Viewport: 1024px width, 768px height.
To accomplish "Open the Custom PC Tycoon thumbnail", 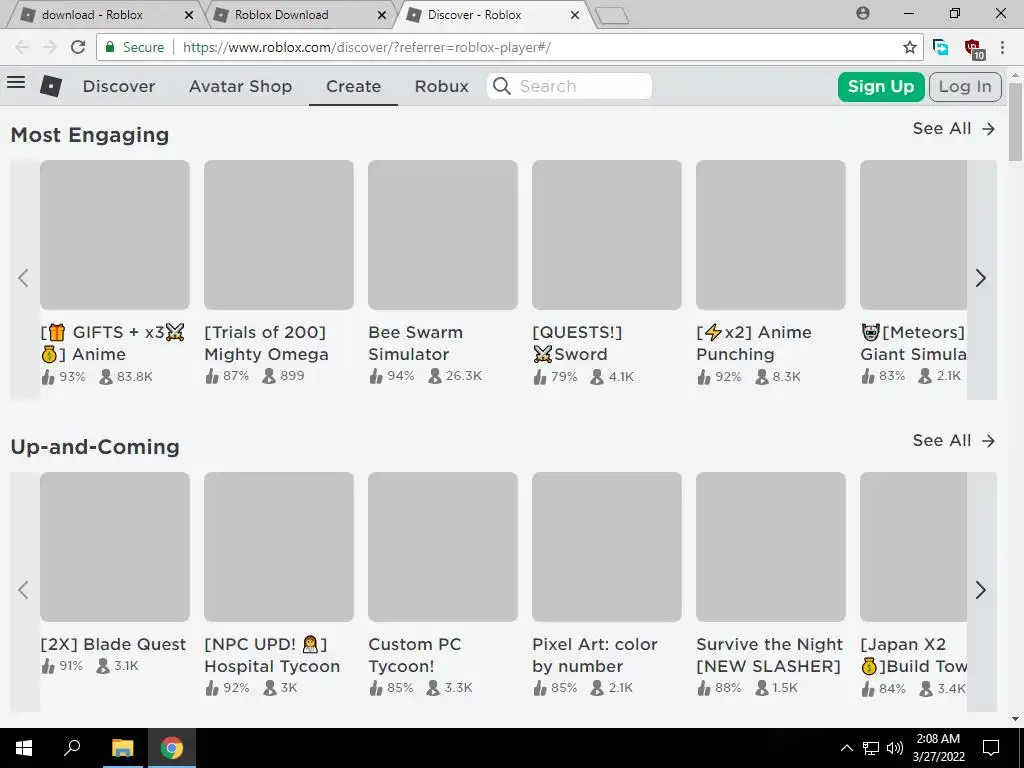I will (x=443, y=547).
